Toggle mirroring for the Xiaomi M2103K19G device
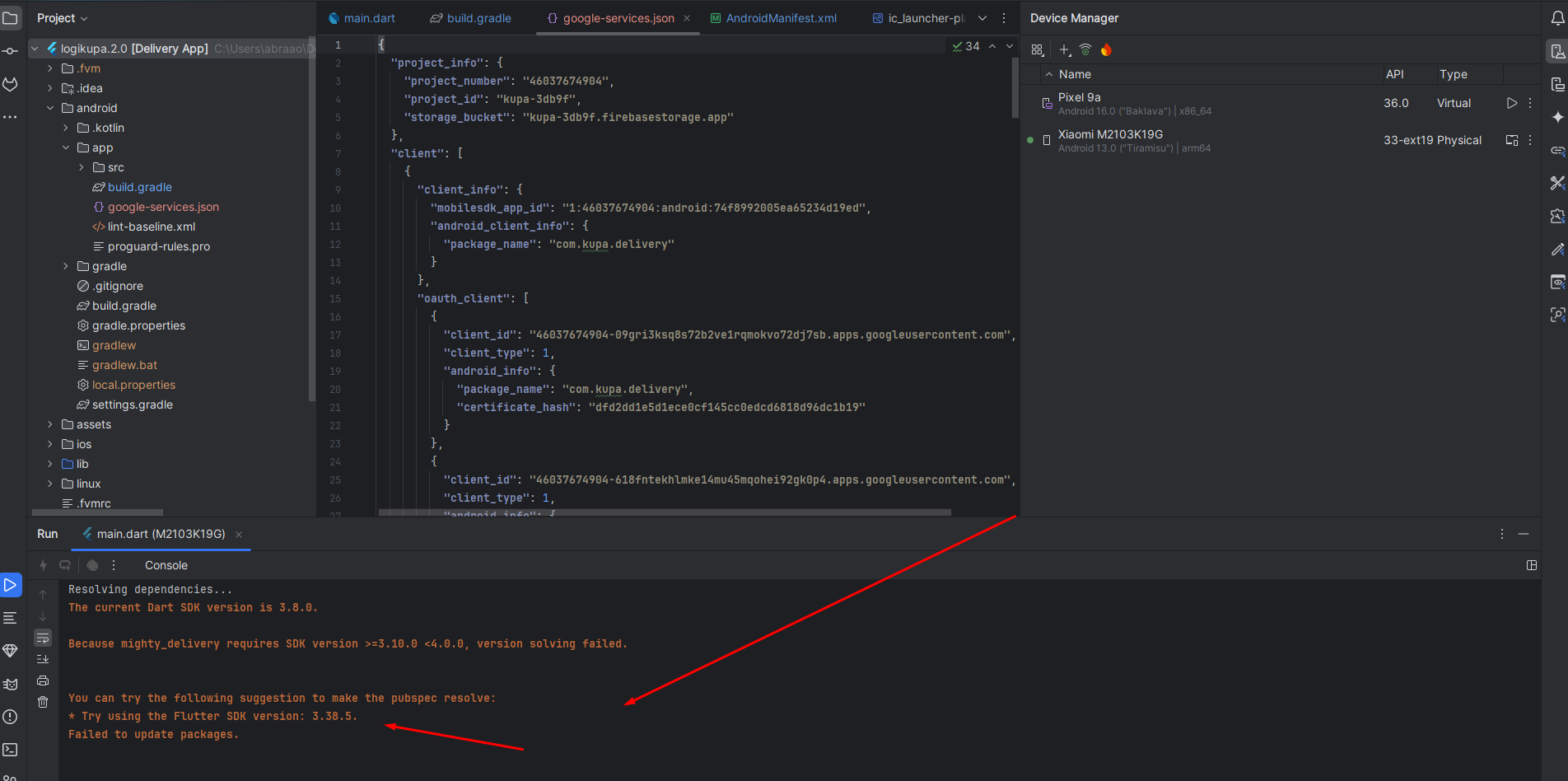Image resolution: width=1568 pixels, height=781 pixels. tap(1511, 140)
